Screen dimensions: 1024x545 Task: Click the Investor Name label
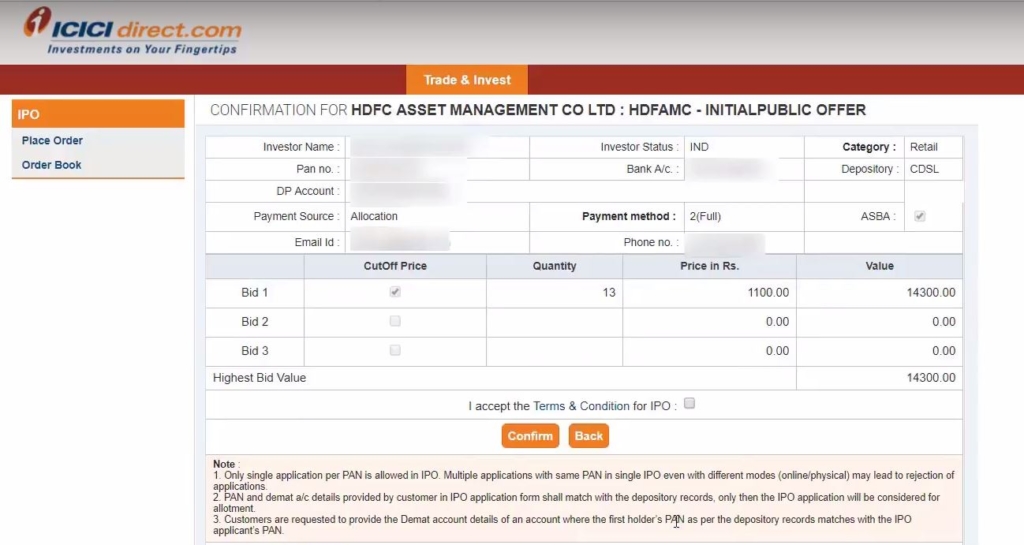[301, 147]
